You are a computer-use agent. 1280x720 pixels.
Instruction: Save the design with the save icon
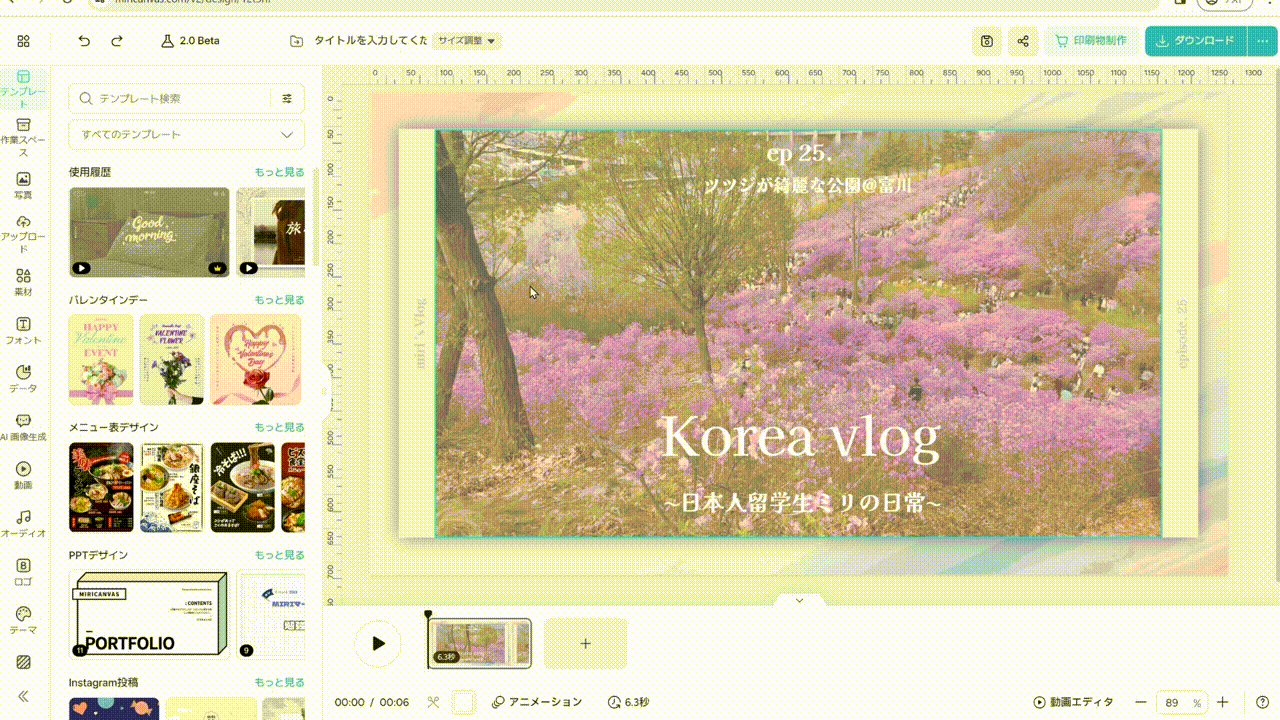pyautogui.click(x=987, y=41)
